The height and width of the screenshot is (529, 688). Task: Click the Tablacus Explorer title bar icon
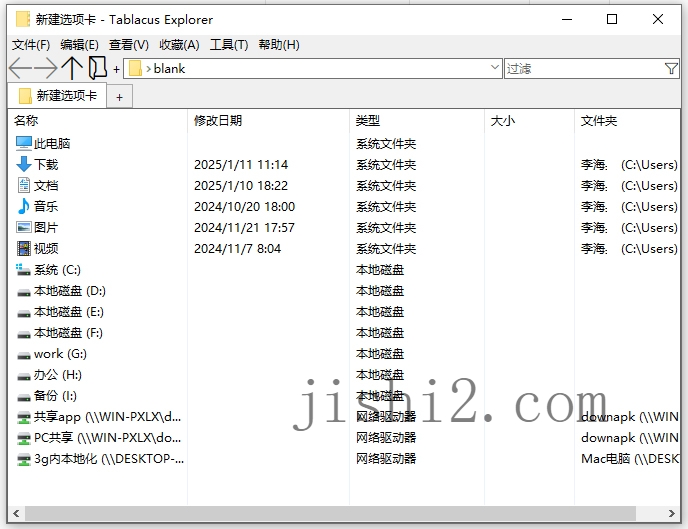click(23, 20)
